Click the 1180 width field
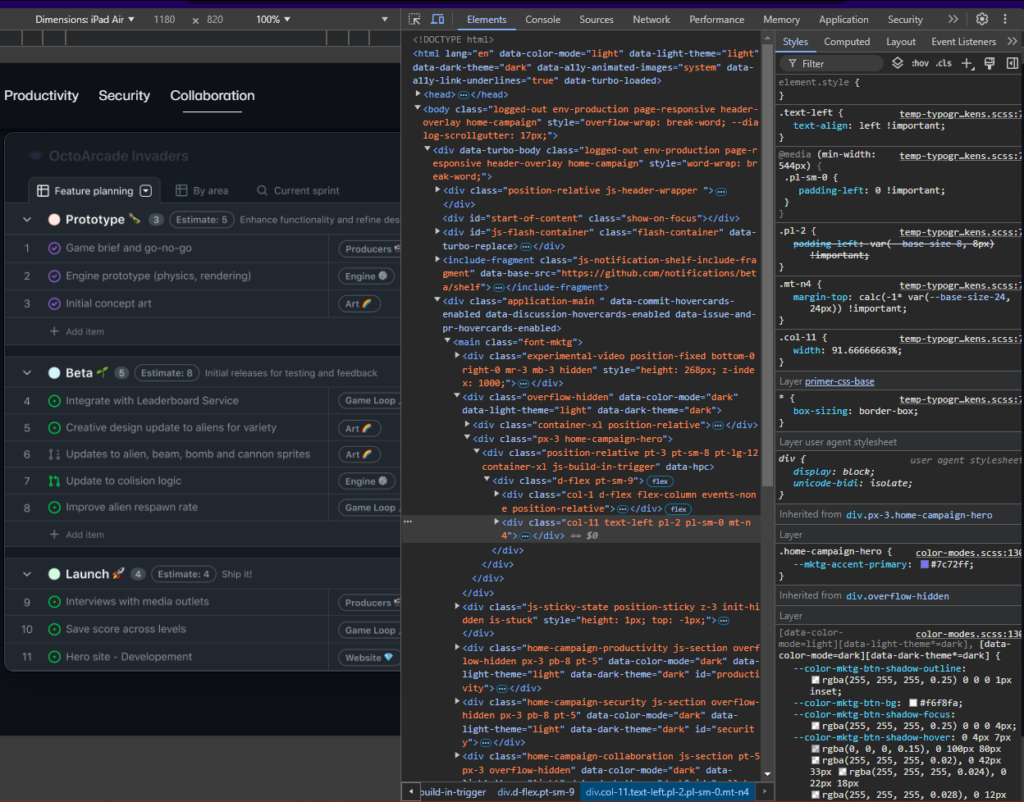Image resolution: width=1024 pixels, height=802 pixels. click(x=165, y=20)
